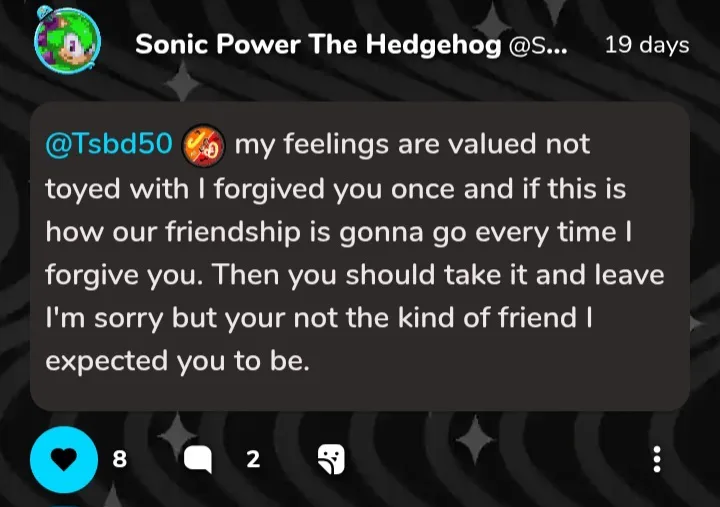The height and width of the screenshot is (507, 720).
Task: Click the Sonic Power The Hedgehog username
Action: [x=318, y=45]
